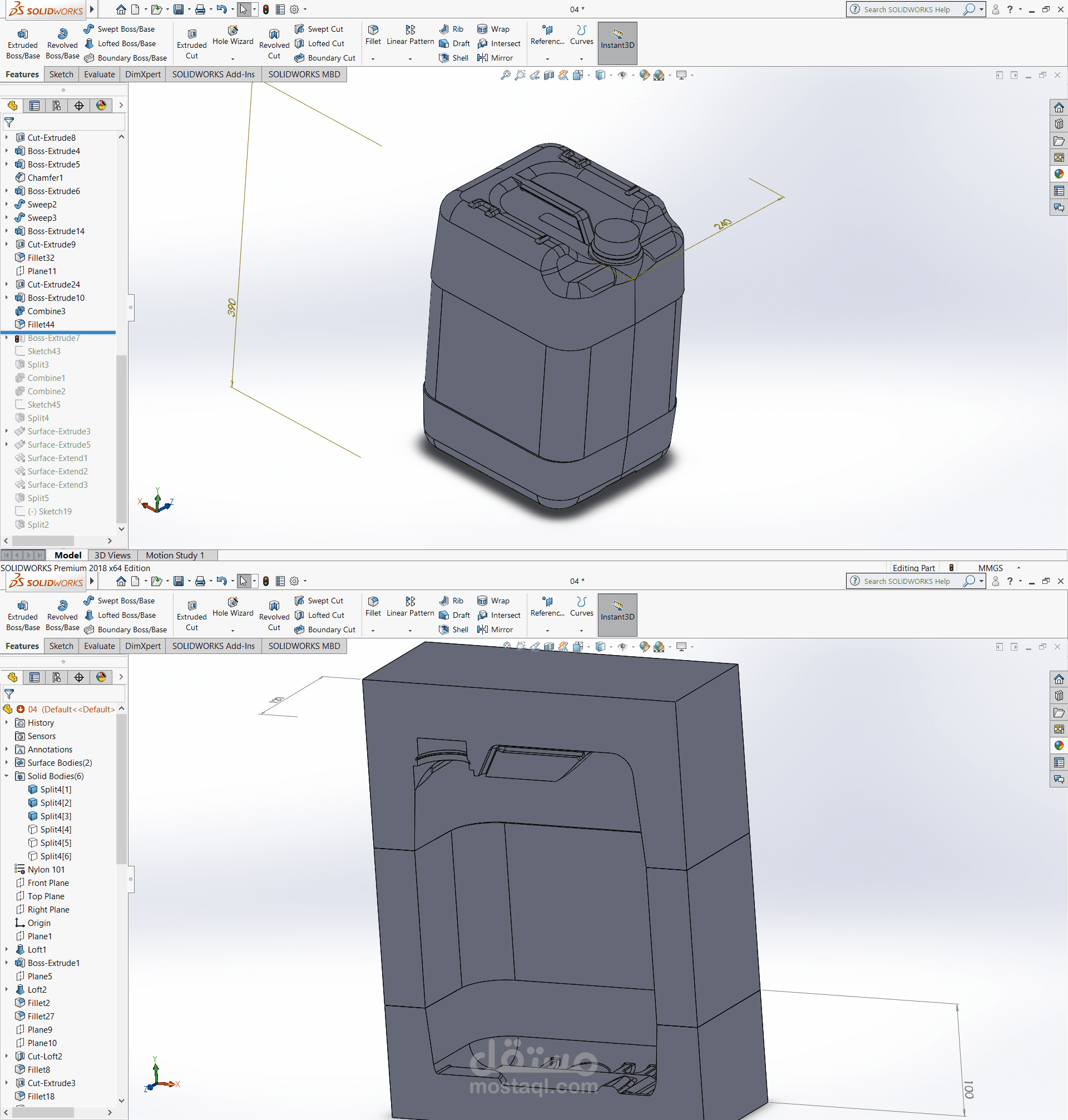Open Sketch tab in top window
Screen dimensions: 1068x1120
tap(62, 75)
